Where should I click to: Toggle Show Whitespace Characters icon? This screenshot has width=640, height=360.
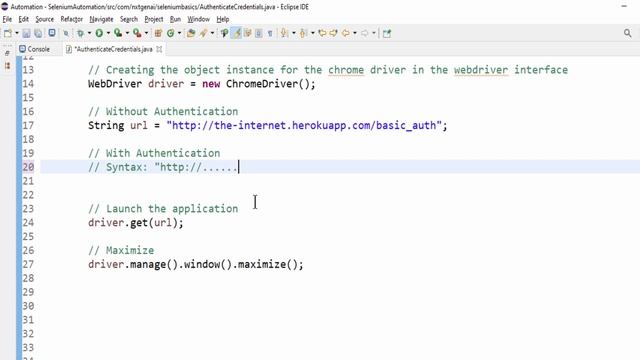point(270,33)
